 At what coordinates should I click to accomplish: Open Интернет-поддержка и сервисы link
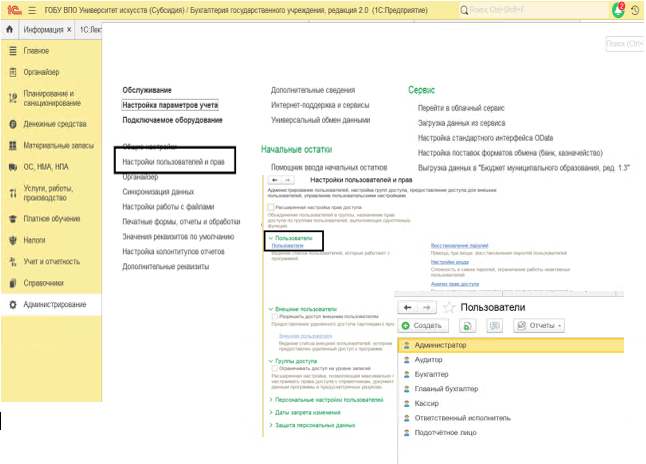click(x=320, y=105)
